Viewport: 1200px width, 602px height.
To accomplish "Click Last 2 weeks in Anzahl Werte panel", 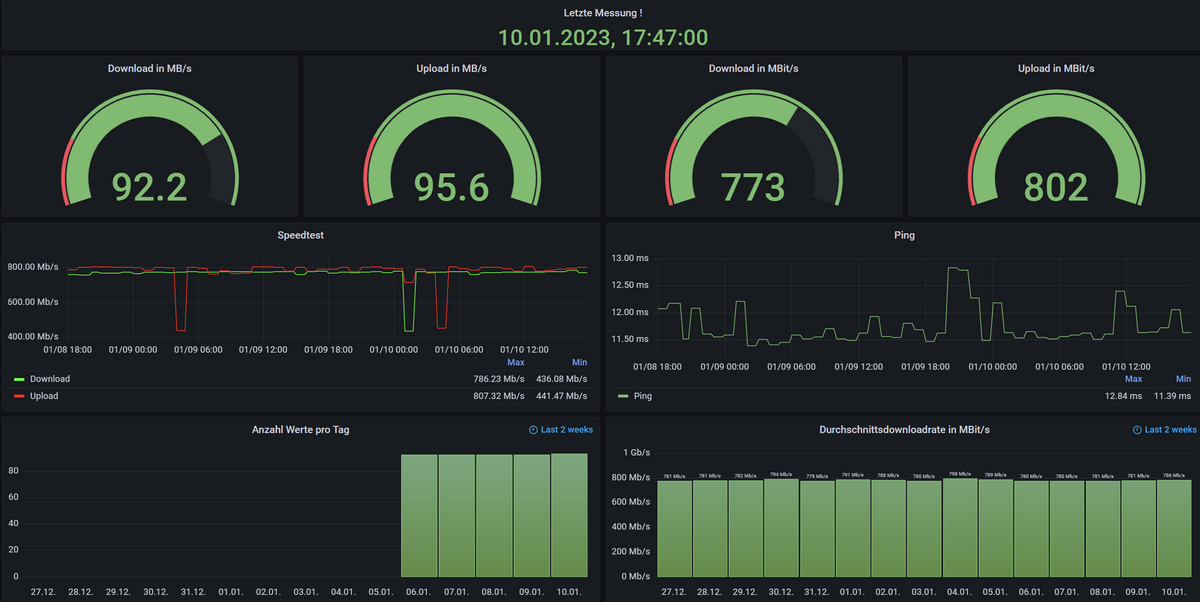I will tap(567, 430).
